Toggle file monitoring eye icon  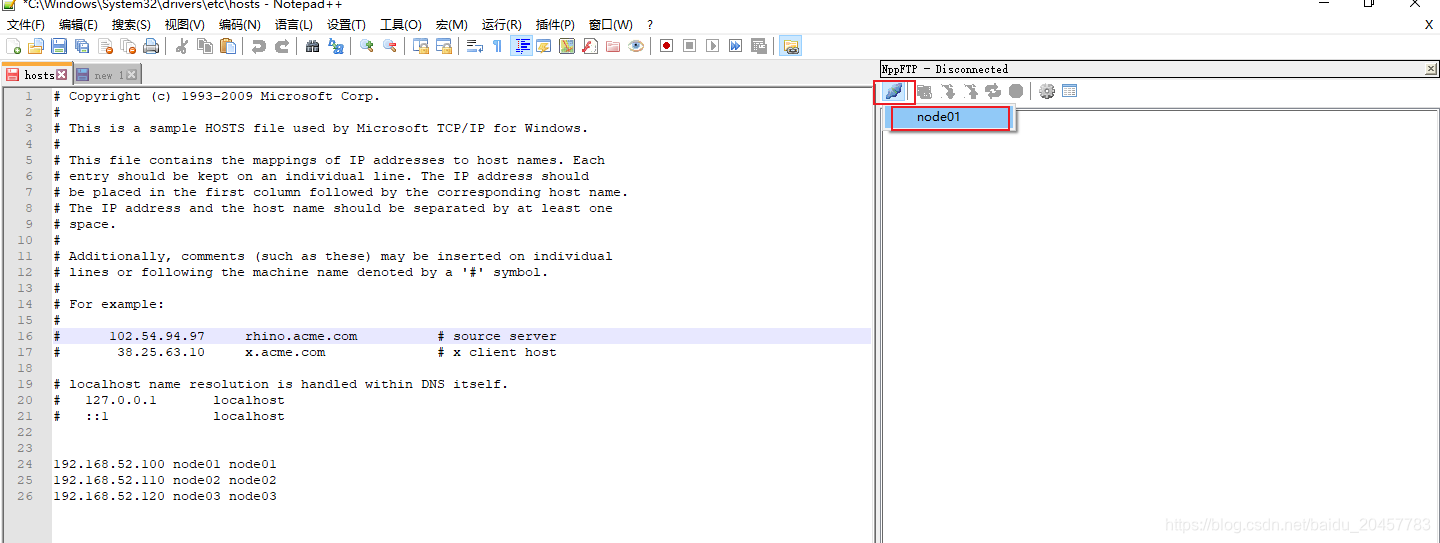(636, 46)
